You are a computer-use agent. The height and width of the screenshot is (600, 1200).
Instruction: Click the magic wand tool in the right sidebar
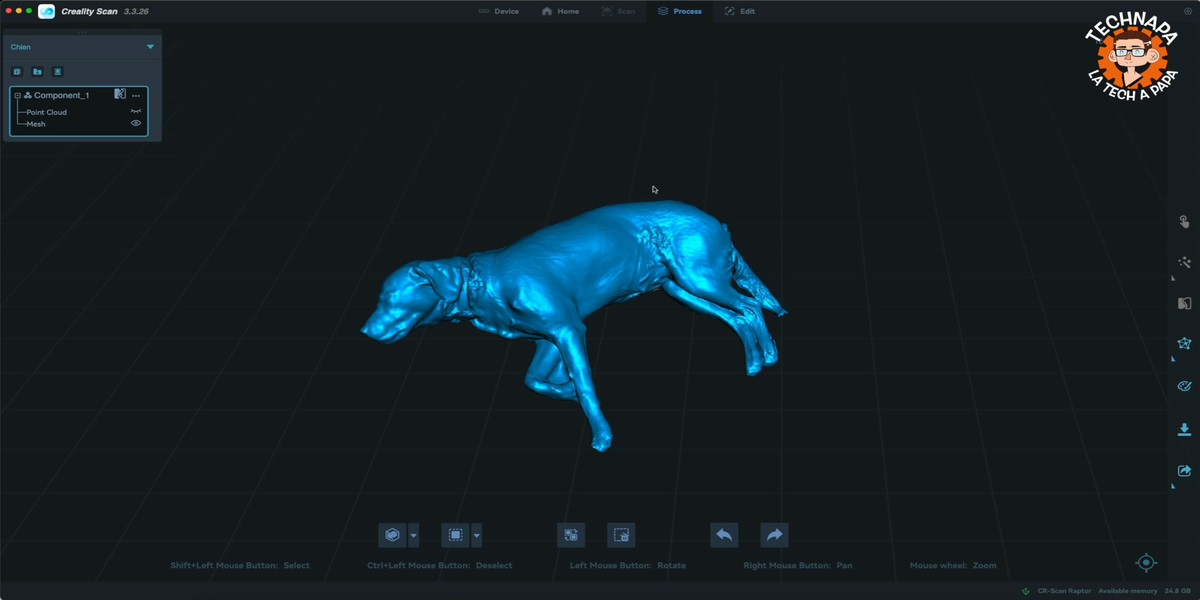1184,262
